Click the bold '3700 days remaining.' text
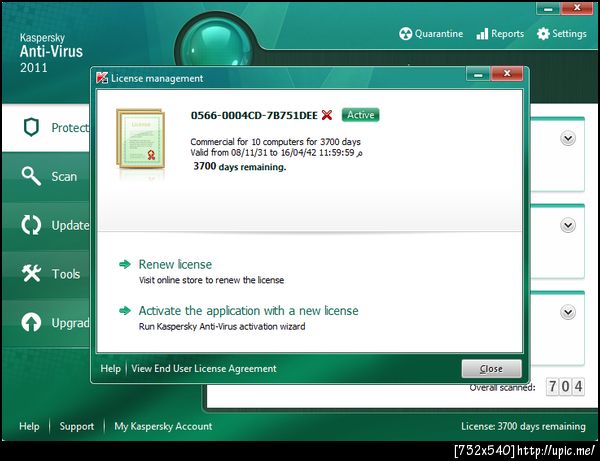 pos(240,167)
